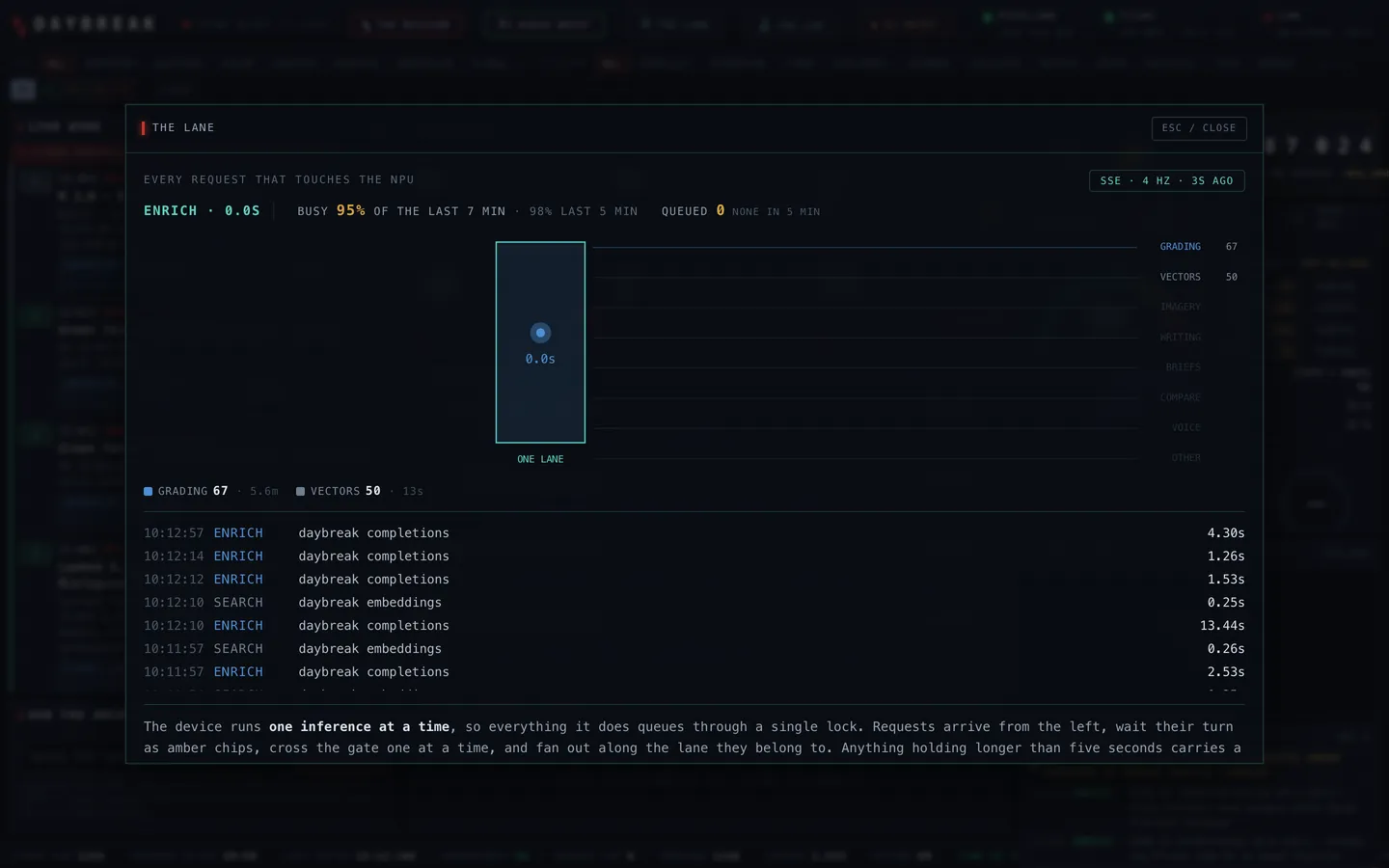Open the 10:12:10 SEARCH embeddings row

point(694,603)
